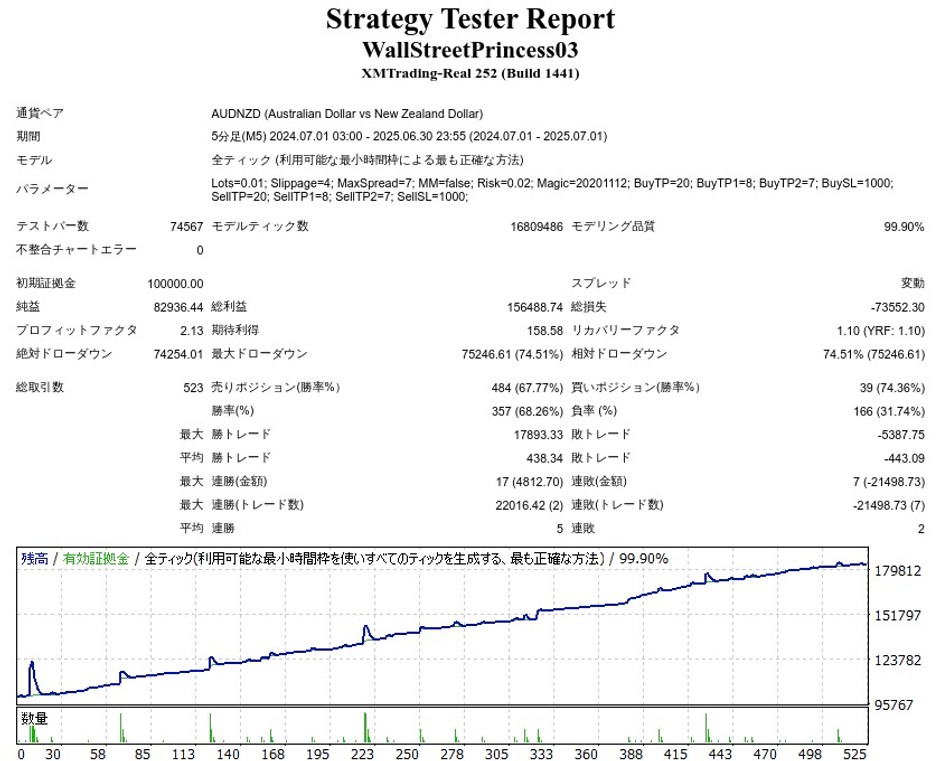Click the -73552.30 gross loss value
Viewport: 940px width, 761px height.
tap(897, 308)
